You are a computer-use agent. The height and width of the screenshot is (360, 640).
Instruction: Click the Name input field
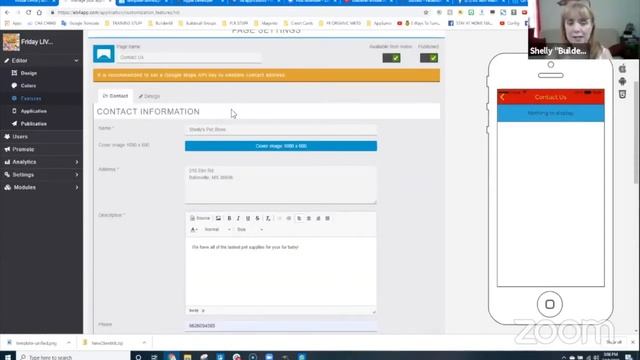click(281, 129)
